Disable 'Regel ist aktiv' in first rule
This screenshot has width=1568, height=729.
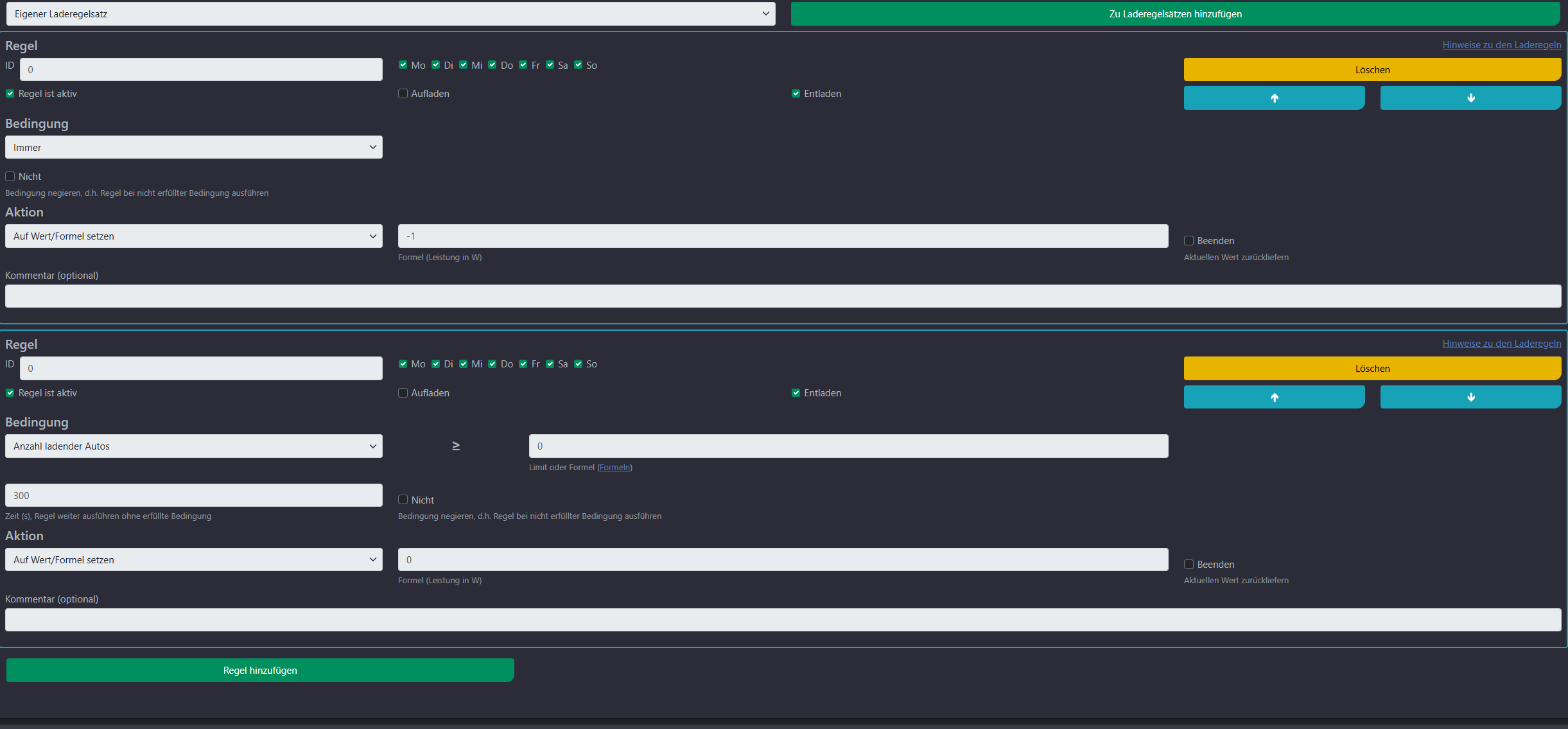point(10,94)
